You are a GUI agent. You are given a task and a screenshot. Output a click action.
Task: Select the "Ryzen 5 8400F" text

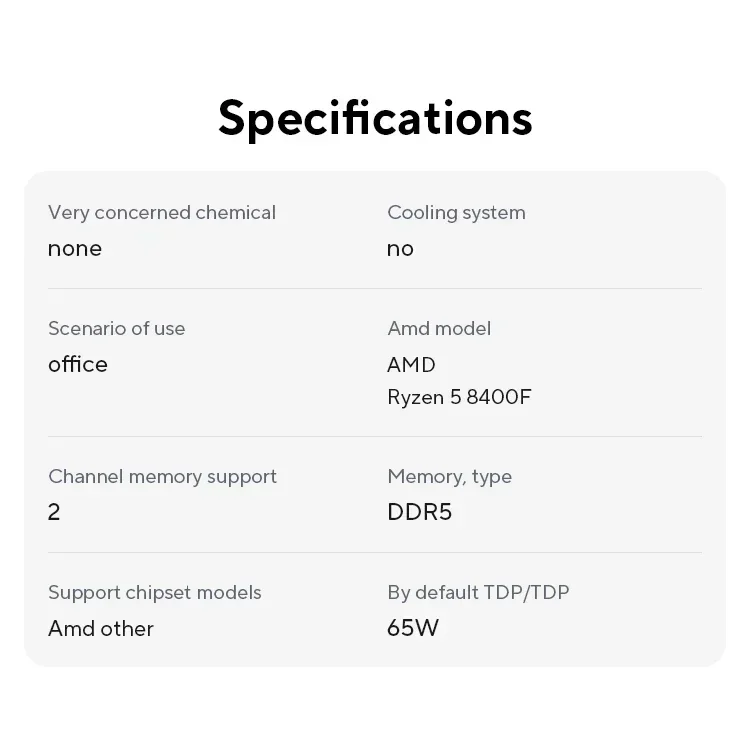coord(459,397)
